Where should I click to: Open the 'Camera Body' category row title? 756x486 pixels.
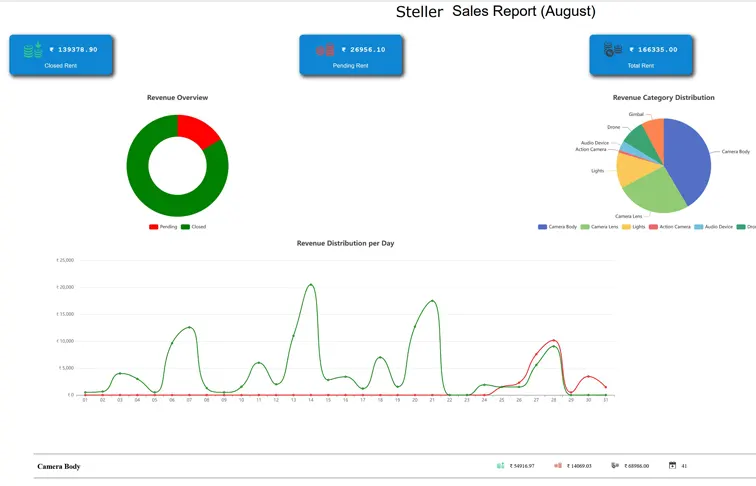coord(59,466)
